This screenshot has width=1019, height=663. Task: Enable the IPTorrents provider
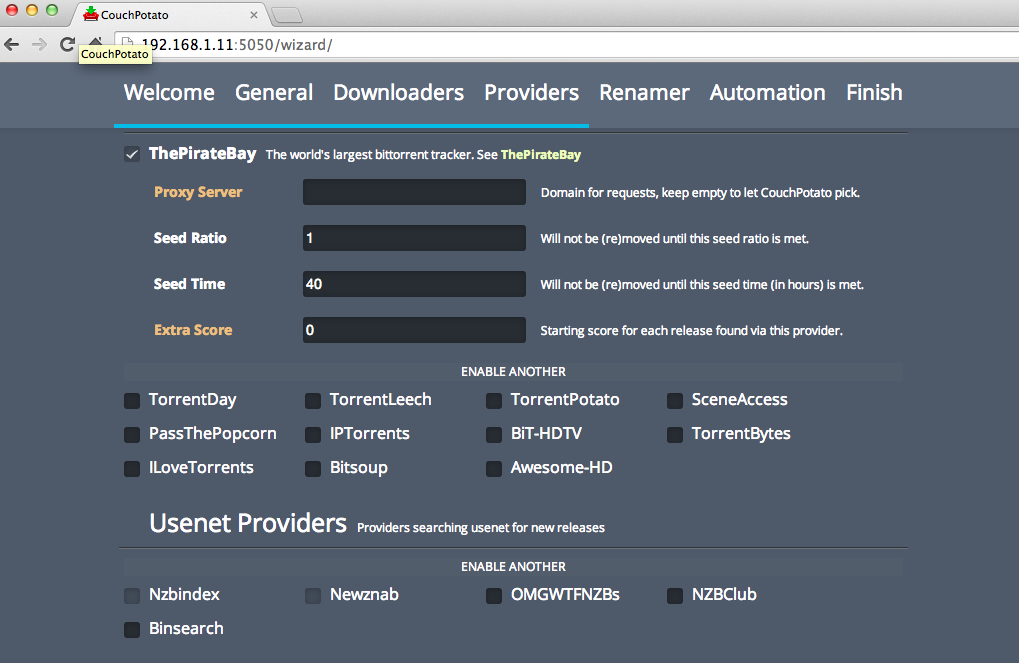coord(313,434)
